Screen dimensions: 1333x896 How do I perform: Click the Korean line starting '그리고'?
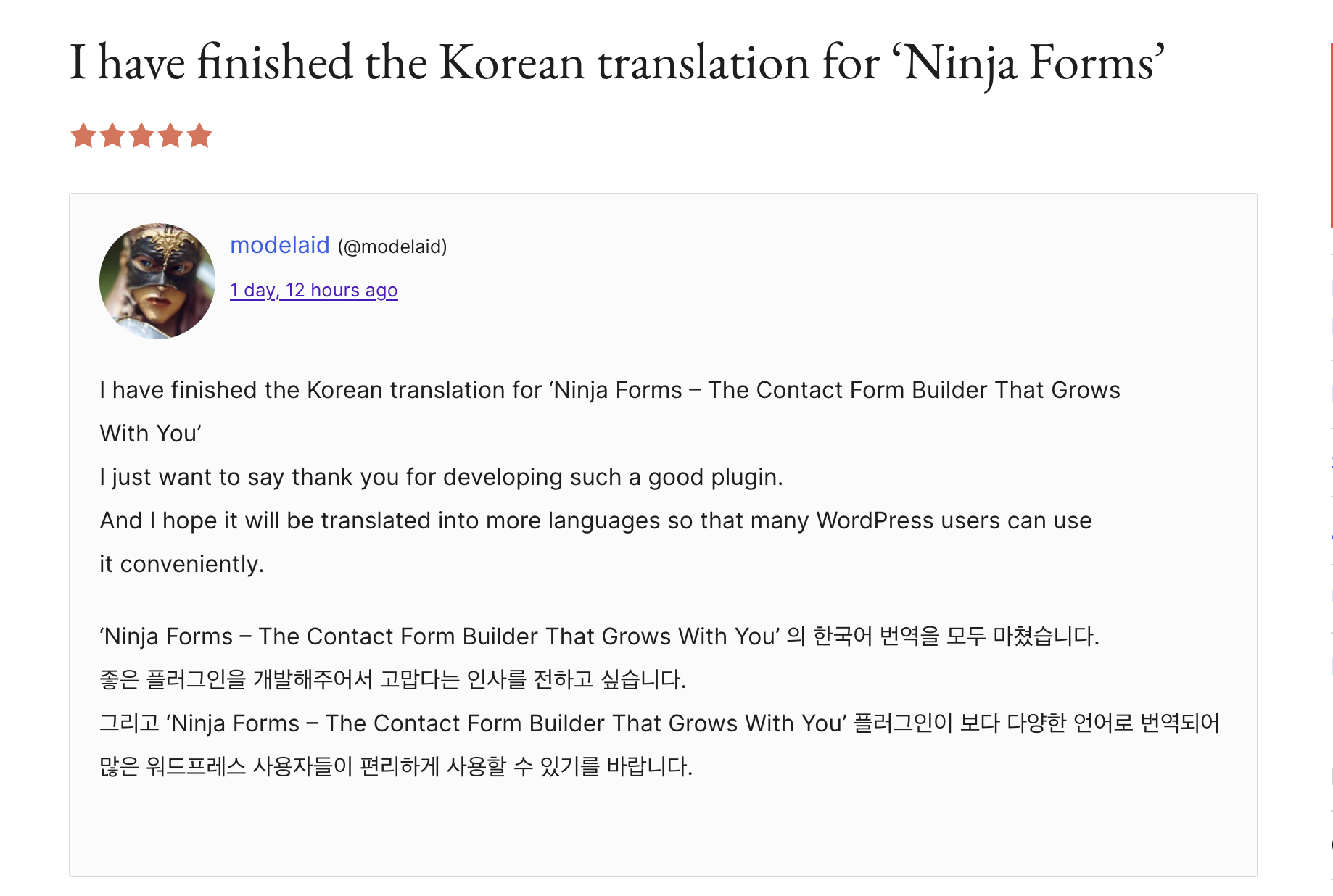(659, 723)
